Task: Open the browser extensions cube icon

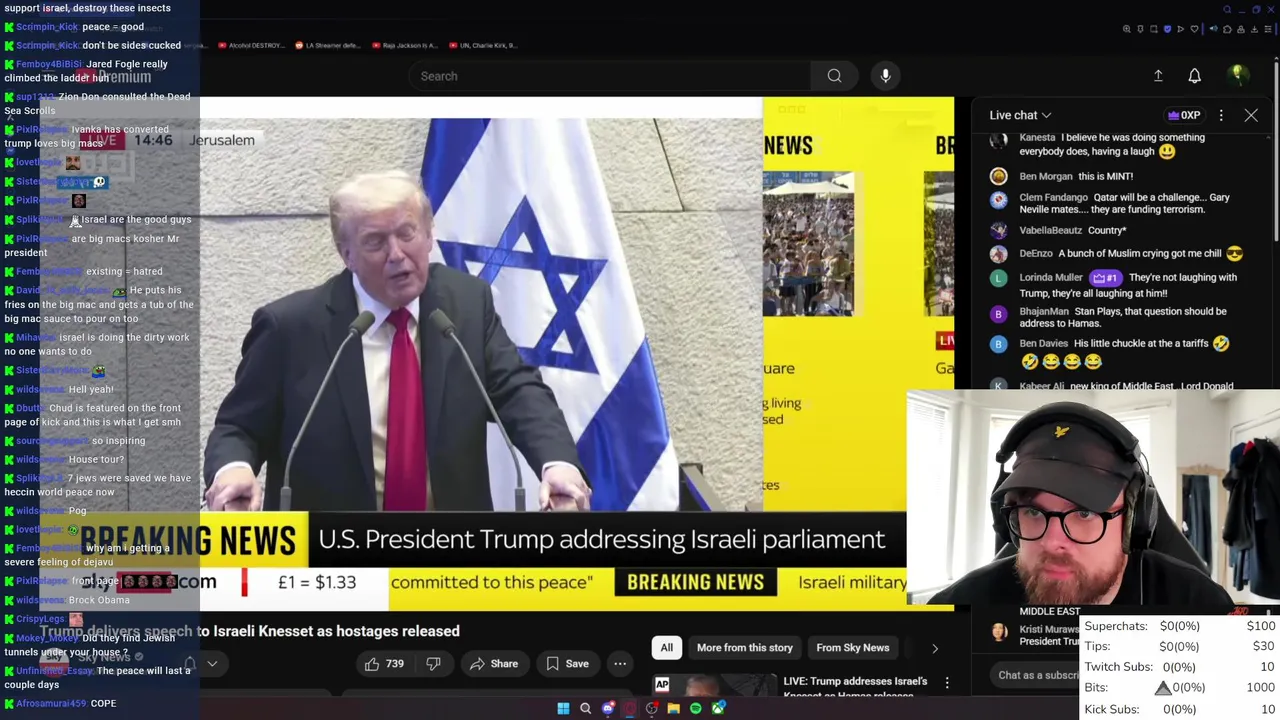Action: click(1227, 29)
